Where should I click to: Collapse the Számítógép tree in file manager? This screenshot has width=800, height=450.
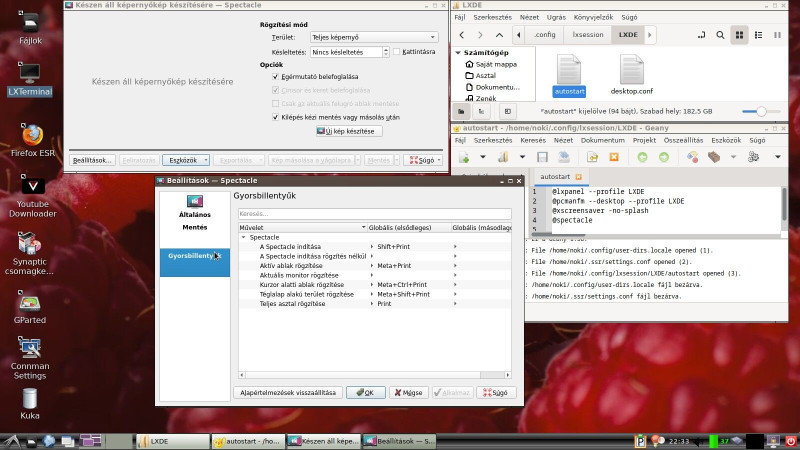(x=458, y=53)
